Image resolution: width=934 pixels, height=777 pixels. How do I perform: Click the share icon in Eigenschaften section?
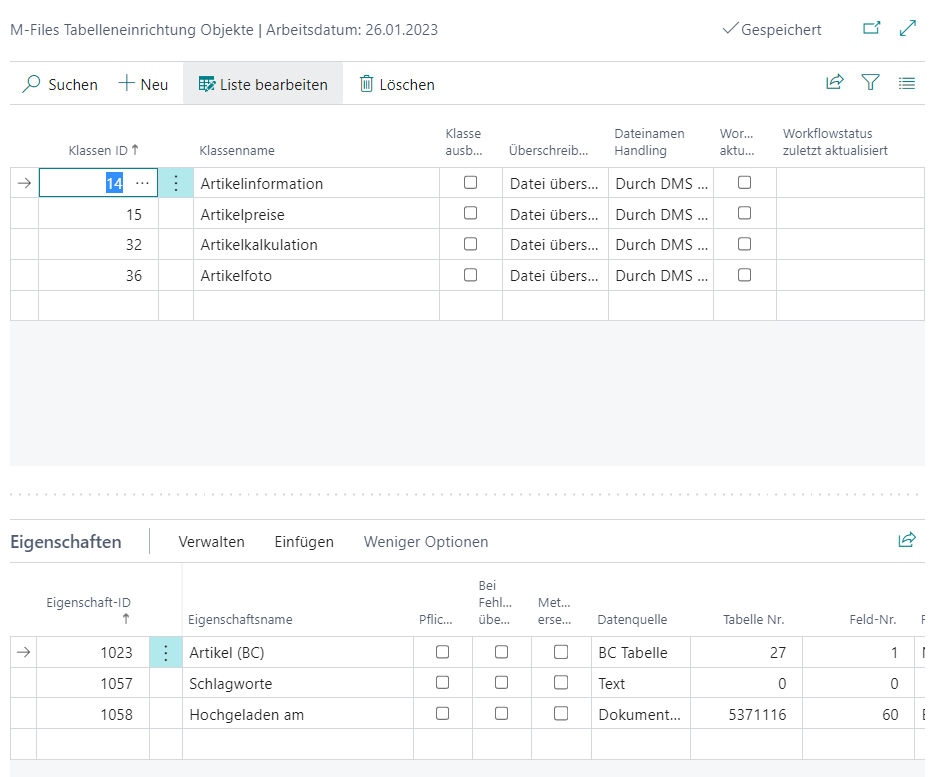[x=907, y=540]
